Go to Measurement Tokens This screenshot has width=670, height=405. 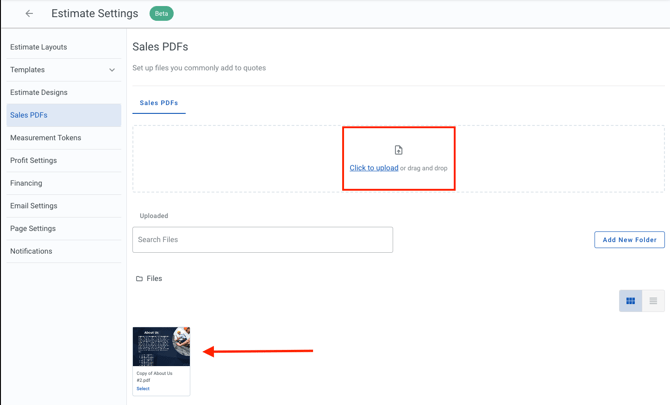45,138
